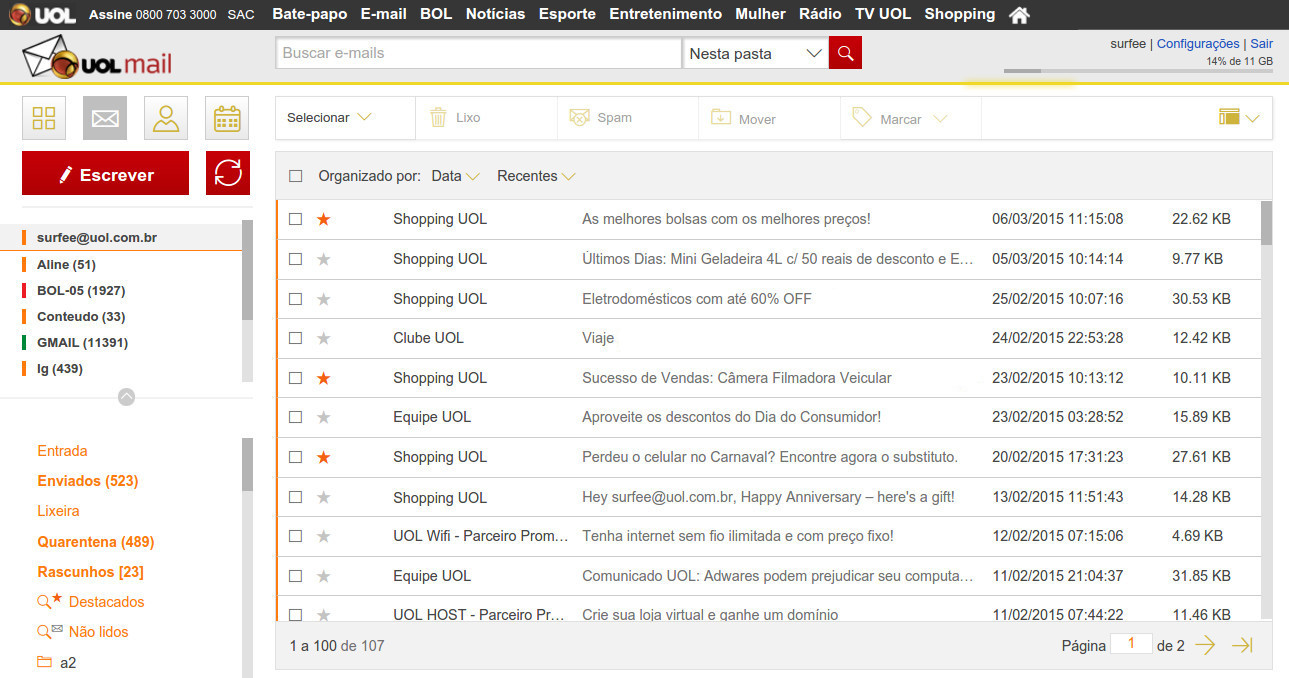Tick checkbox for 'Eletrodomésticos' email
The image size is (1289, 678).
pos(295,299)
